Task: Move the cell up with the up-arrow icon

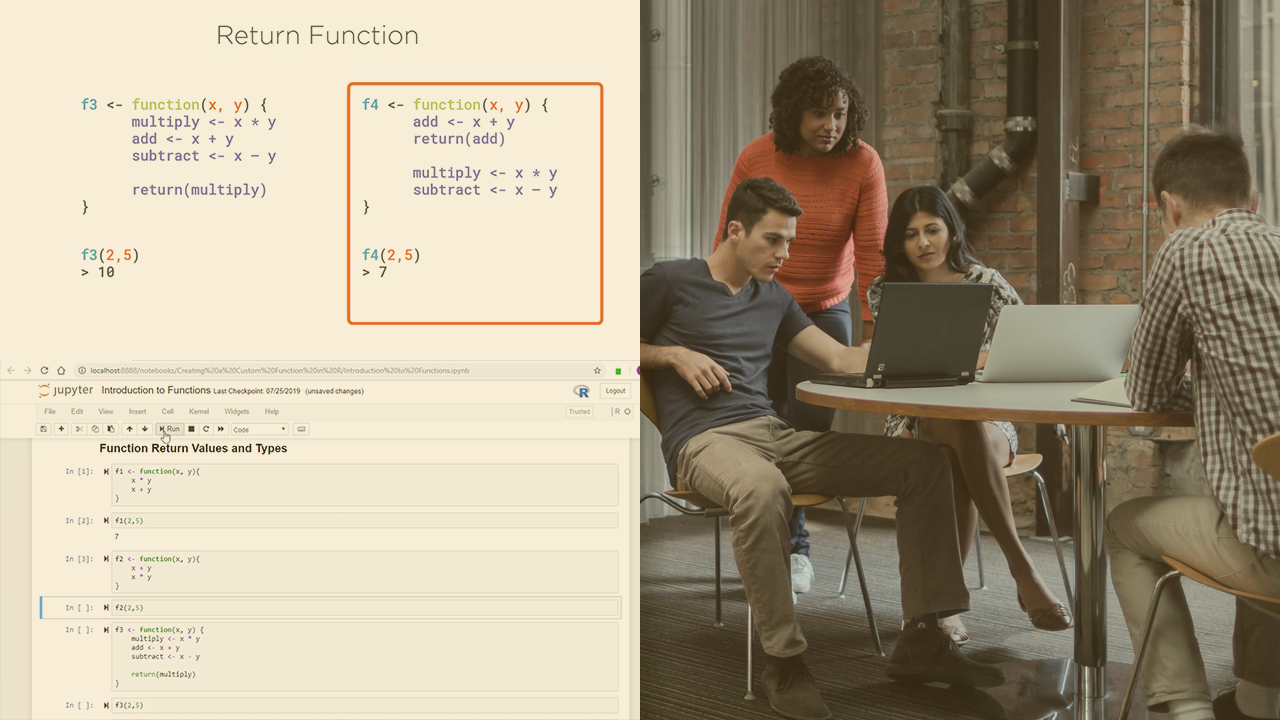Action: tap(130, 428)
